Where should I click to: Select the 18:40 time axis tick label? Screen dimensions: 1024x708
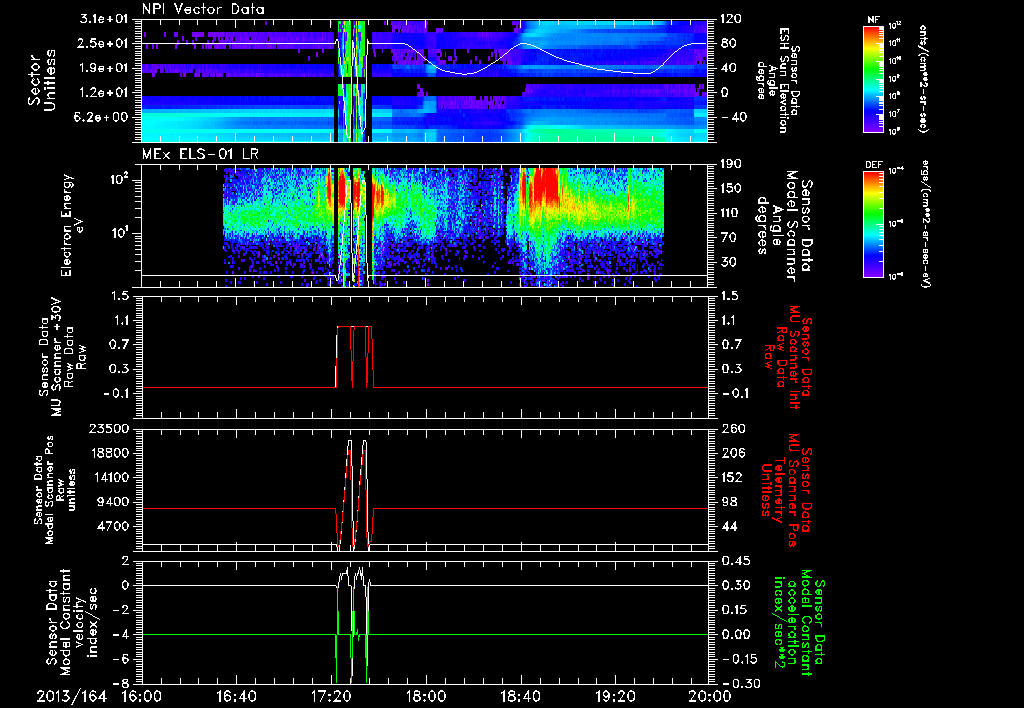coord(520,696)
